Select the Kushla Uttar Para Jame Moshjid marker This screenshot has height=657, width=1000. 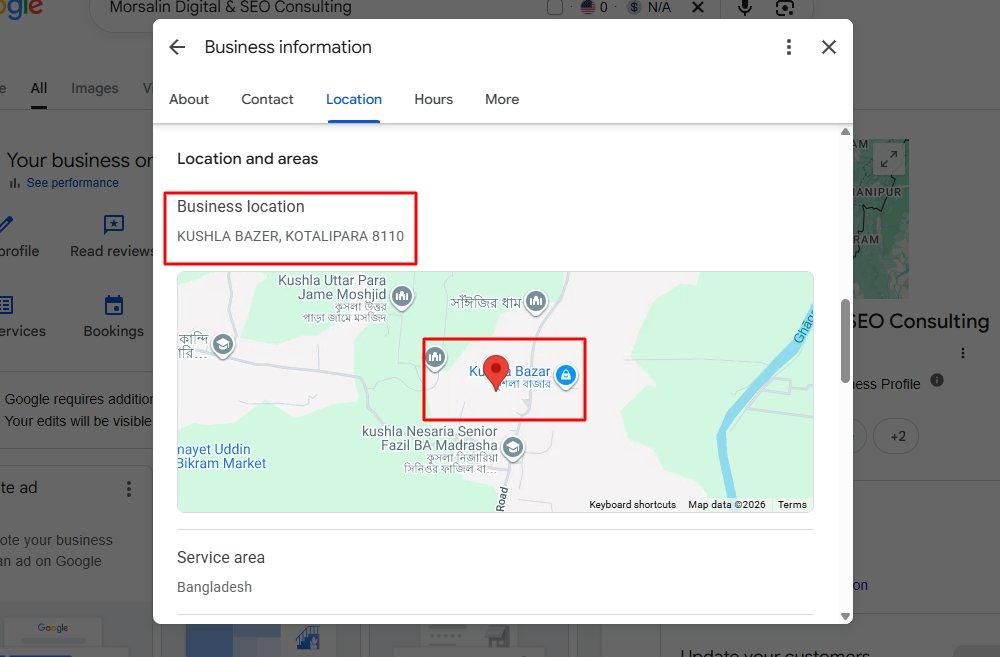[402, 297]
